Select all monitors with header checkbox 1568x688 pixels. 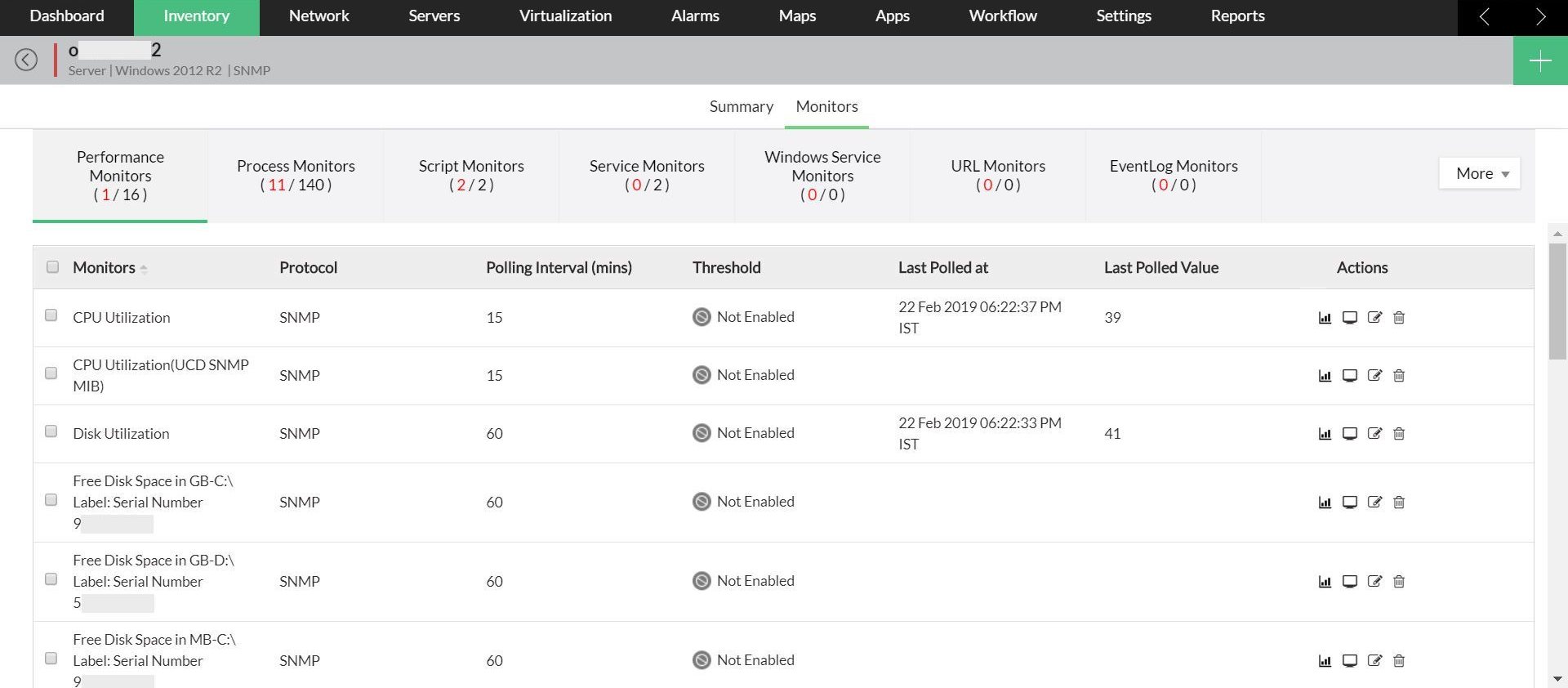(53, 267)
